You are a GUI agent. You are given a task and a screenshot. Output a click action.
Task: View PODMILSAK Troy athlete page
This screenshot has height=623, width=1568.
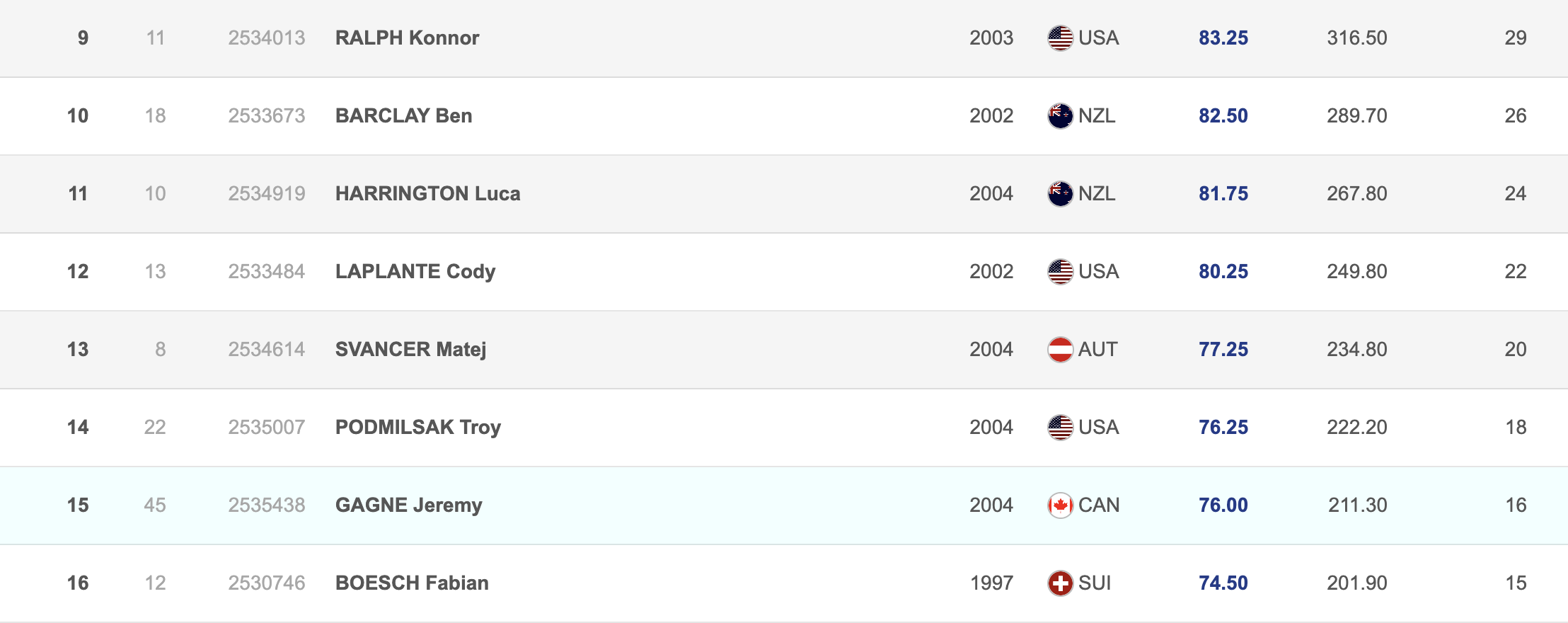click(417, 428)
